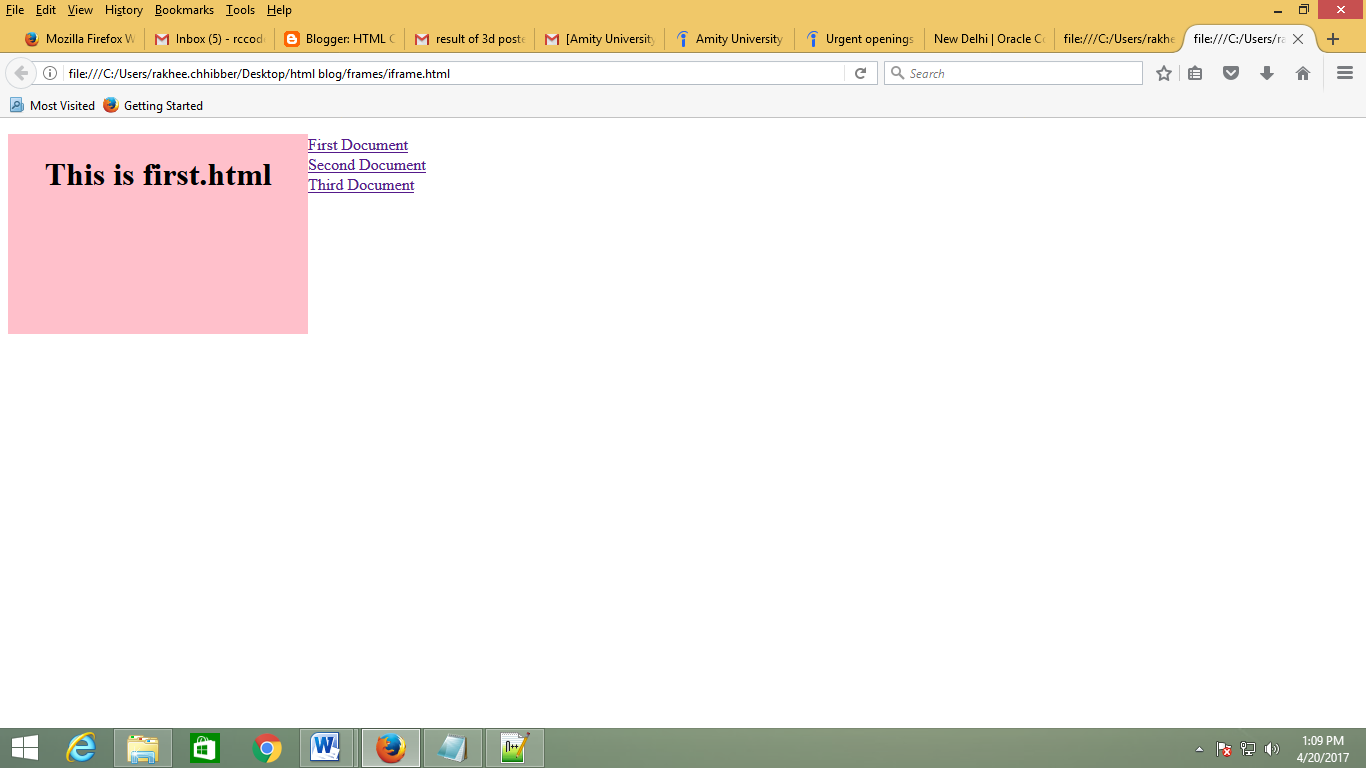Open the Pocket save icon
This screenshot has width=1366, height=768.
(1231, 72)
